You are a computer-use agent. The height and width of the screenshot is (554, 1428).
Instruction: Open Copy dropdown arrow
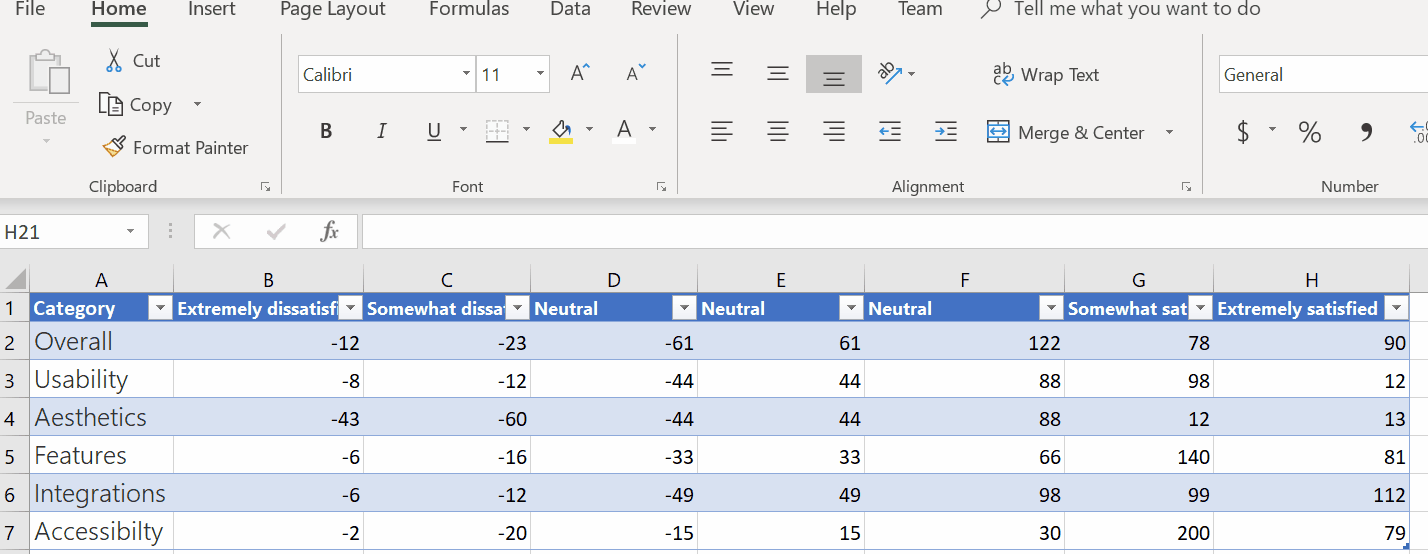tap(197, 104)
